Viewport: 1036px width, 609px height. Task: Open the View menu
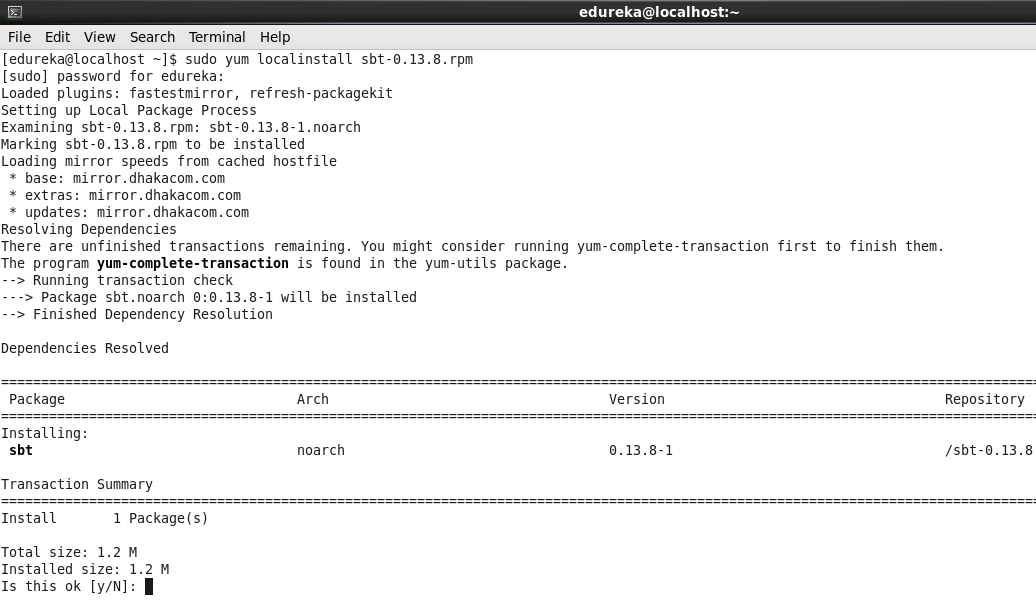point(99,37)
